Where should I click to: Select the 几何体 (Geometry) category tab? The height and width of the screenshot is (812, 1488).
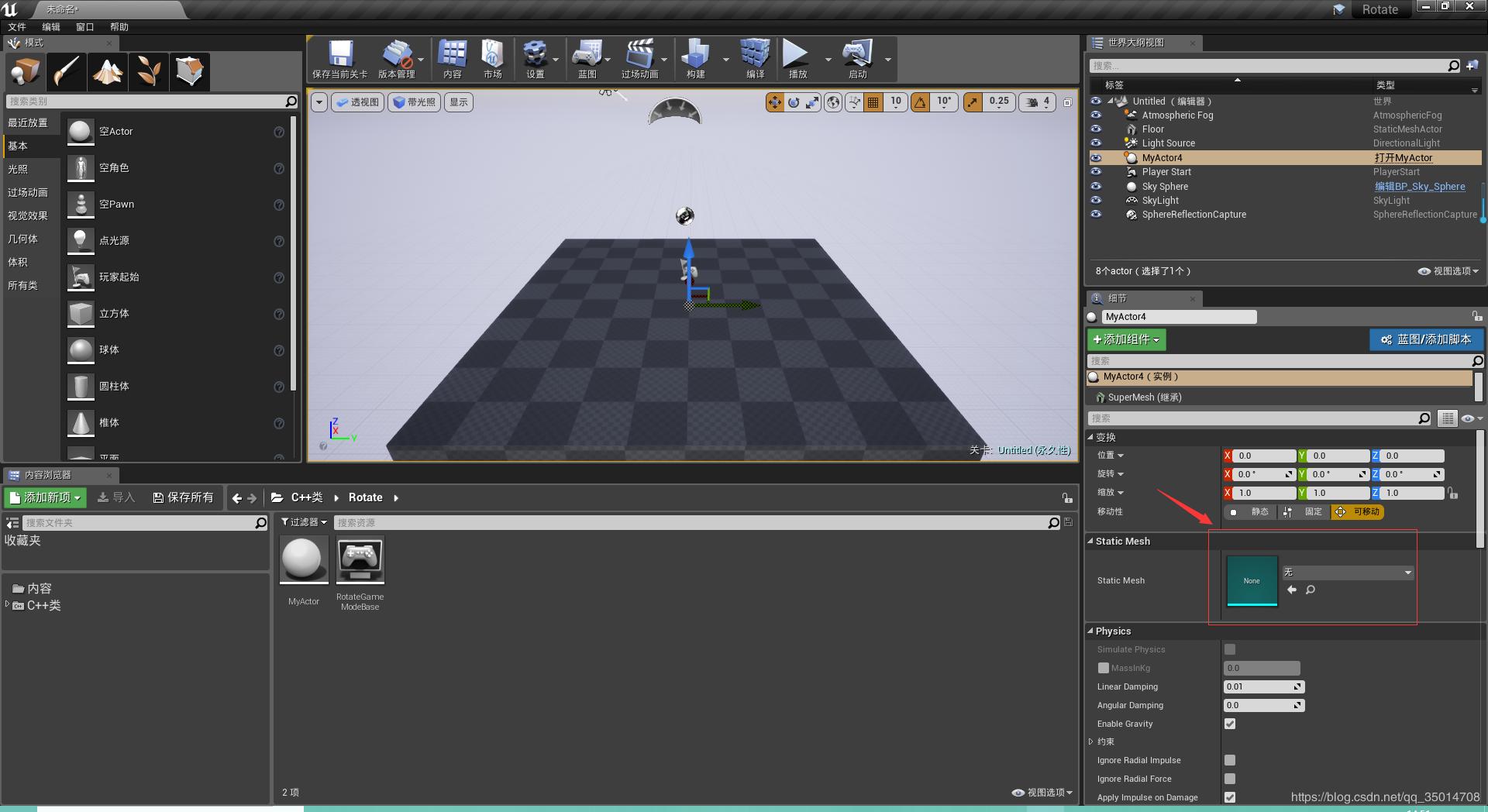click(x=23, y=239)
